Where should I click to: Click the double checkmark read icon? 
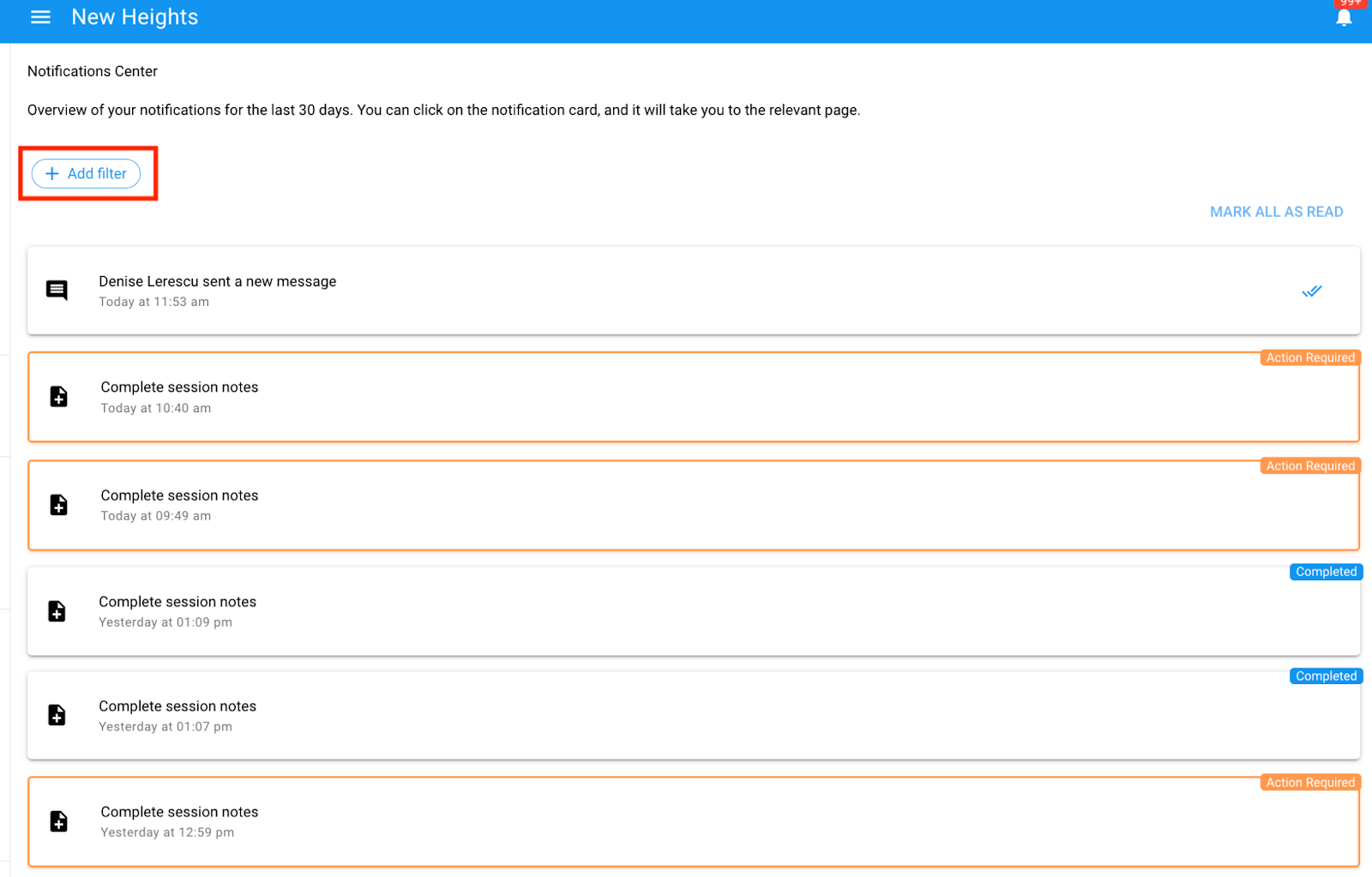(x=1311, y=291)
